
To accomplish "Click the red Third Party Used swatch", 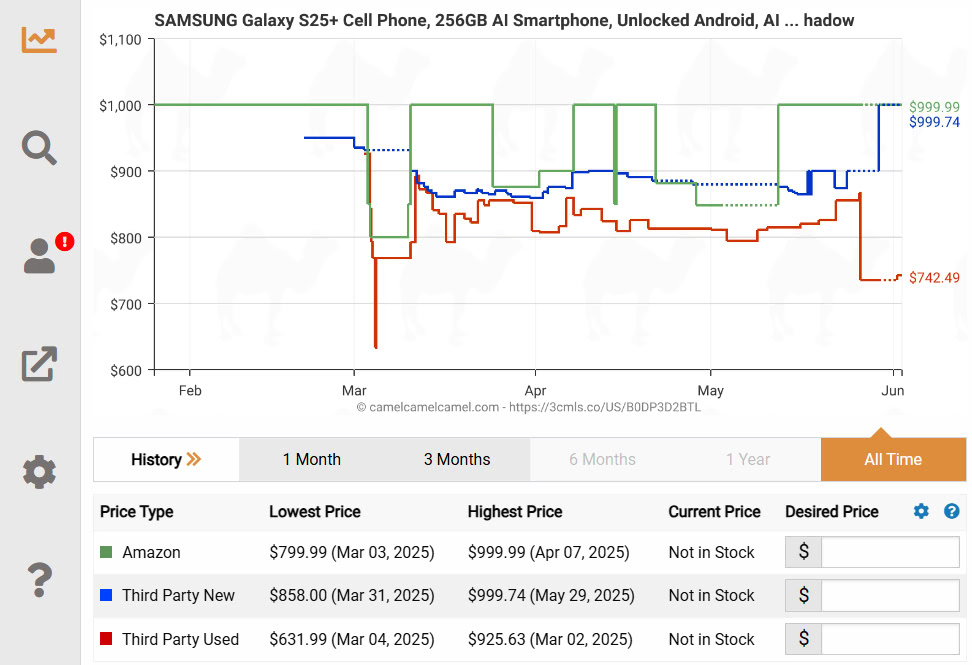I will click(x=106, y=639).
